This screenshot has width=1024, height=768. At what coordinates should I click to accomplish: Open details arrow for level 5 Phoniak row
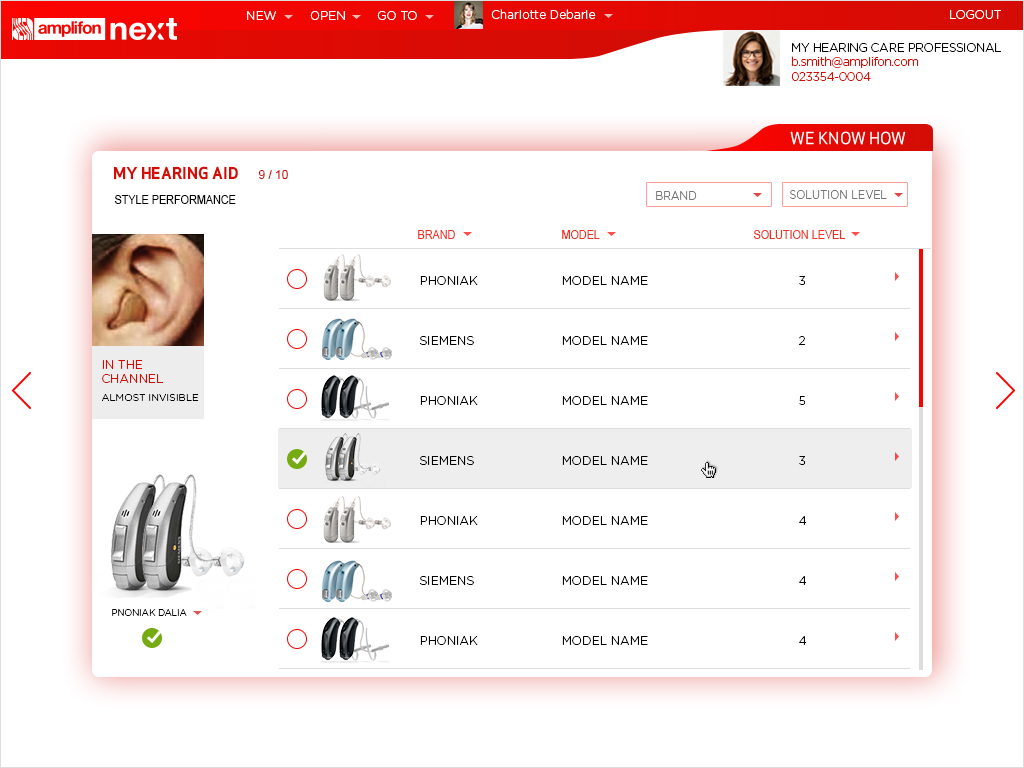(x=897, y=397)
